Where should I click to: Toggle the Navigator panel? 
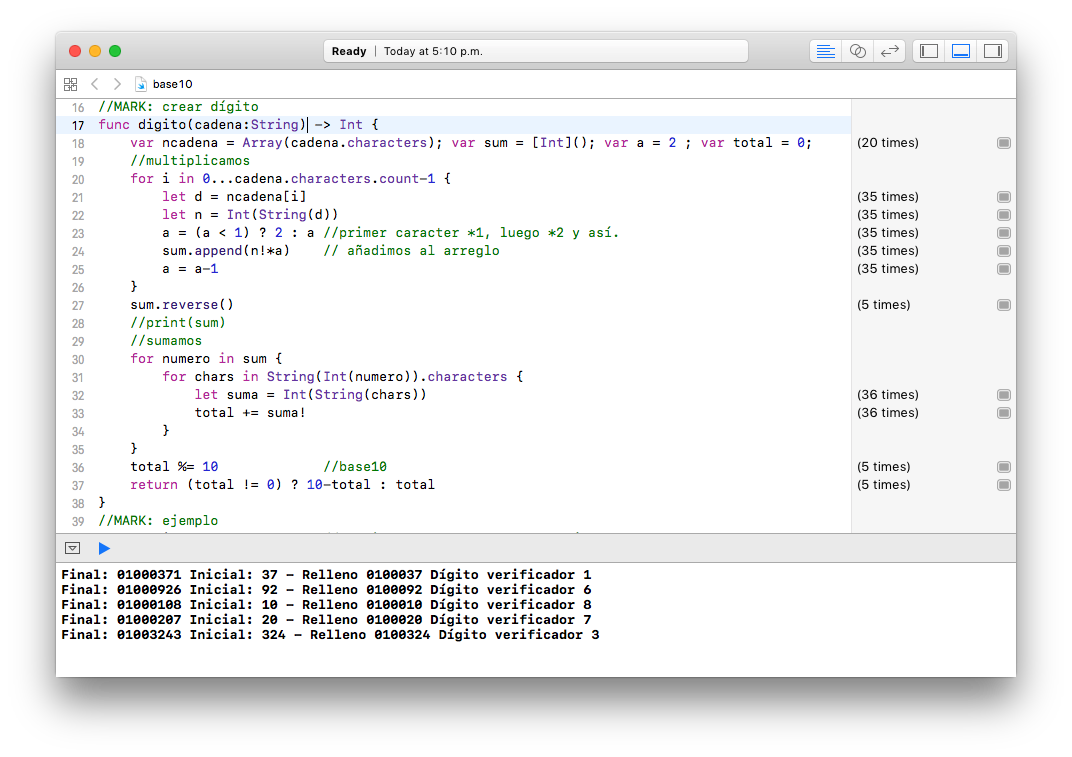pyautogui.click(x=928, y=51)
